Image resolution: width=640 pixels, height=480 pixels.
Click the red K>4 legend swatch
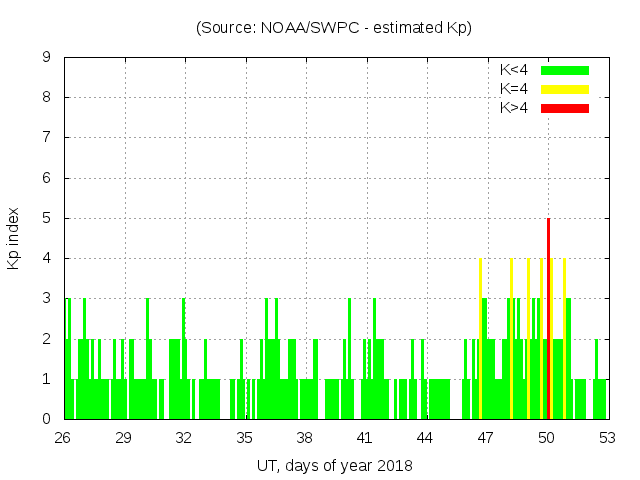[565, 108]
